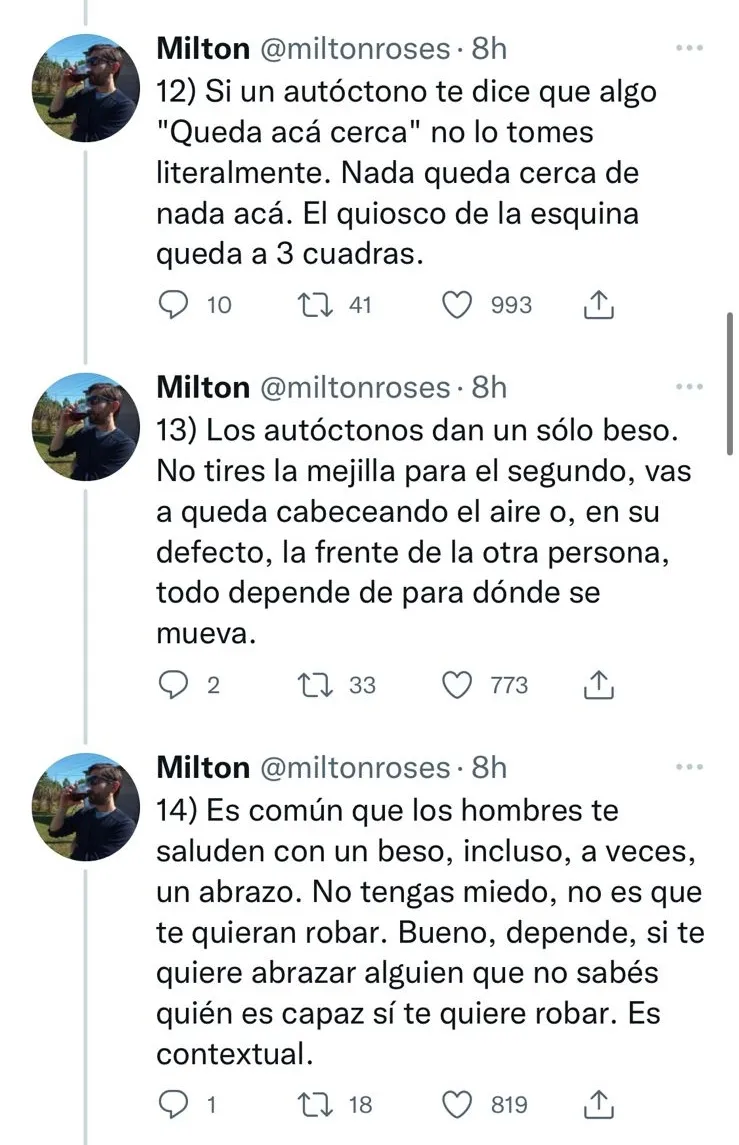Reply to tweet 14 about saludar con beso
The width and height of the screenshot is (739, 1145).
176,1104
